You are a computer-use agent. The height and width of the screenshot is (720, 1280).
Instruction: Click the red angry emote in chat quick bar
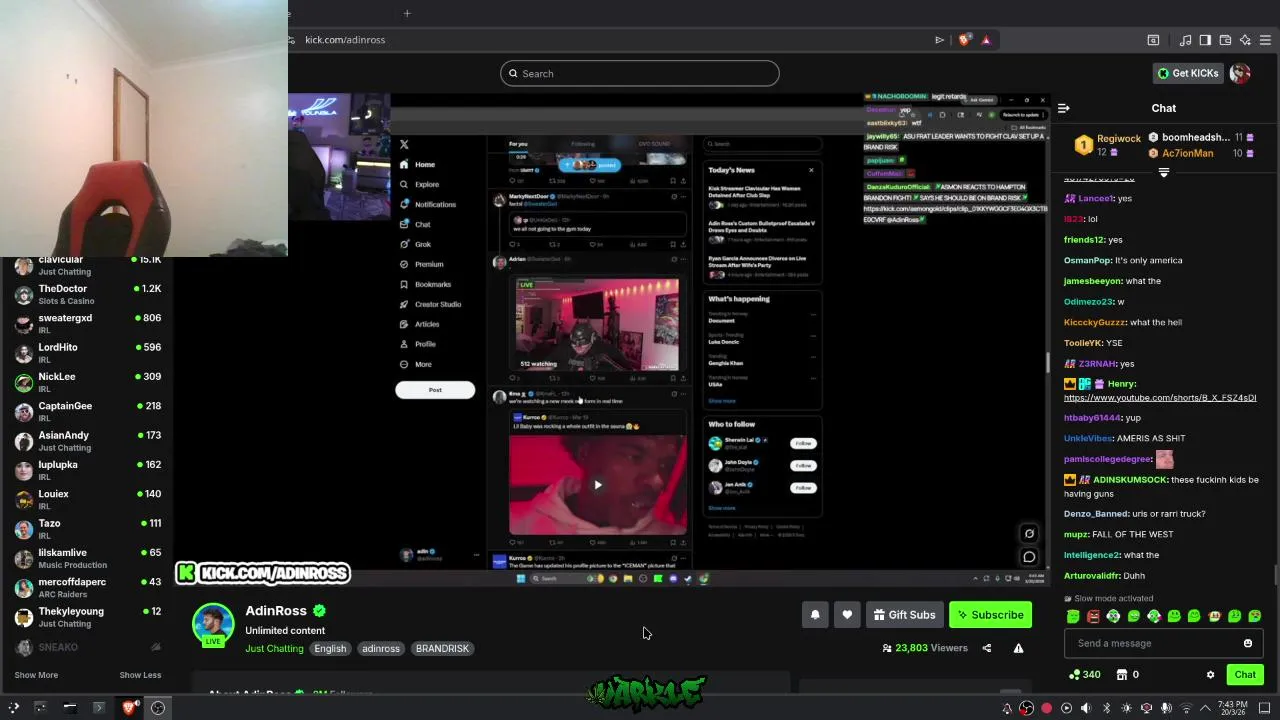click(1093, 616)
